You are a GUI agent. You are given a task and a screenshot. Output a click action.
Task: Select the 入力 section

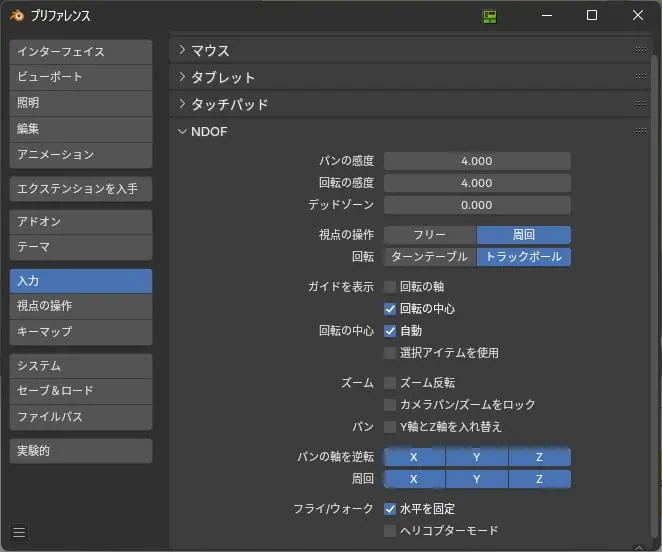[81, 281]
